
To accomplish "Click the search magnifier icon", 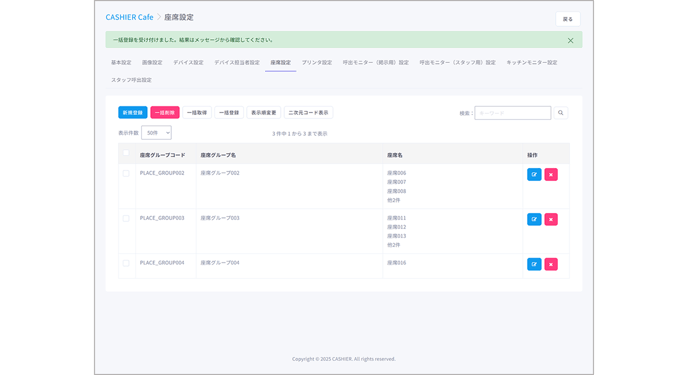I will tap(560, 113).
